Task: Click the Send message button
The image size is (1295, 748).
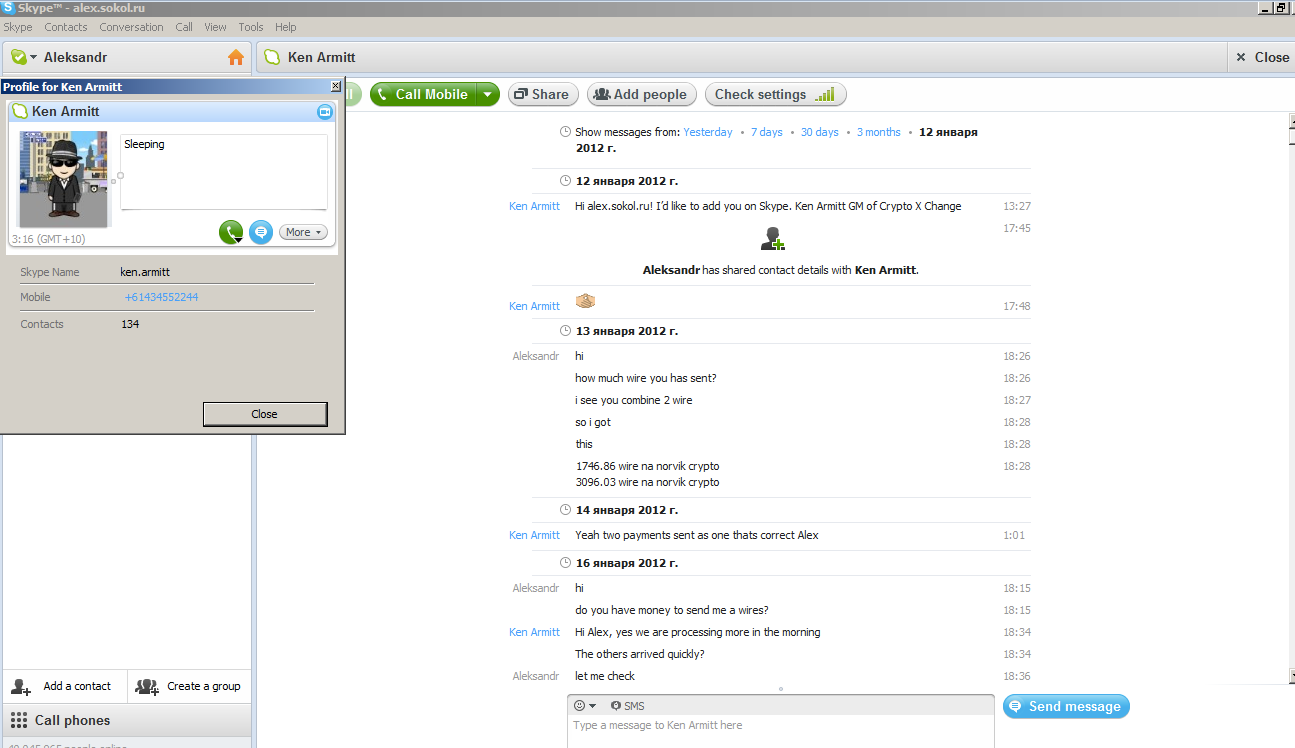Action: click(x=1066, y=706)
